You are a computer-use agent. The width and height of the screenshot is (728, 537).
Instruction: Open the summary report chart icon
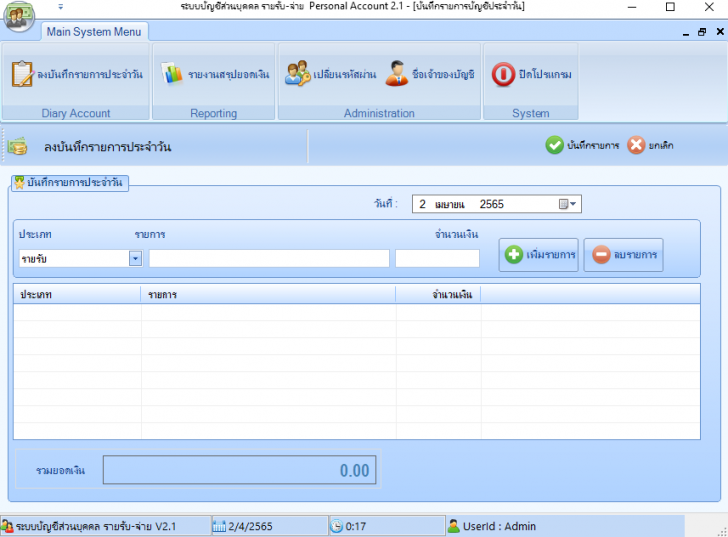[x=172, y=74]
